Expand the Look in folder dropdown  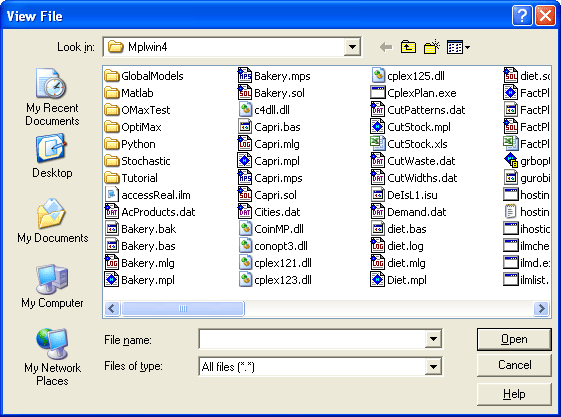(x=352, y=47)
